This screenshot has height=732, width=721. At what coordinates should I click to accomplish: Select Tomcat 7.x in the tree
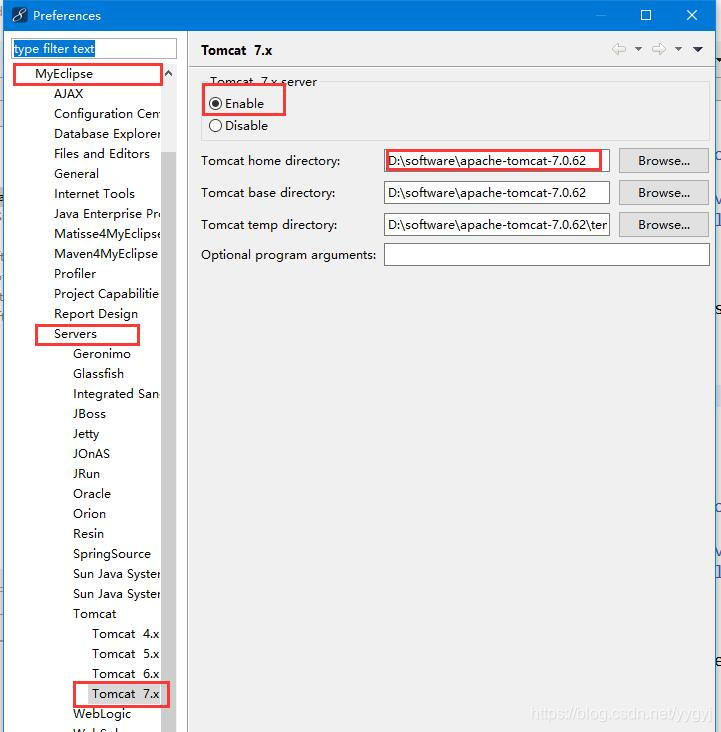[126, 694]
